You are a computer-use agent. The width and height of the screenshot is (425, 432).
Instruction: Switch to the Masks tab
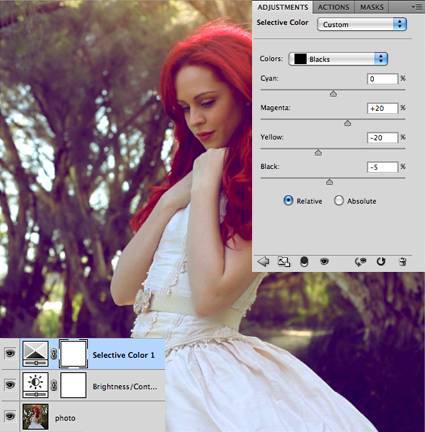(x=372, y=7)
